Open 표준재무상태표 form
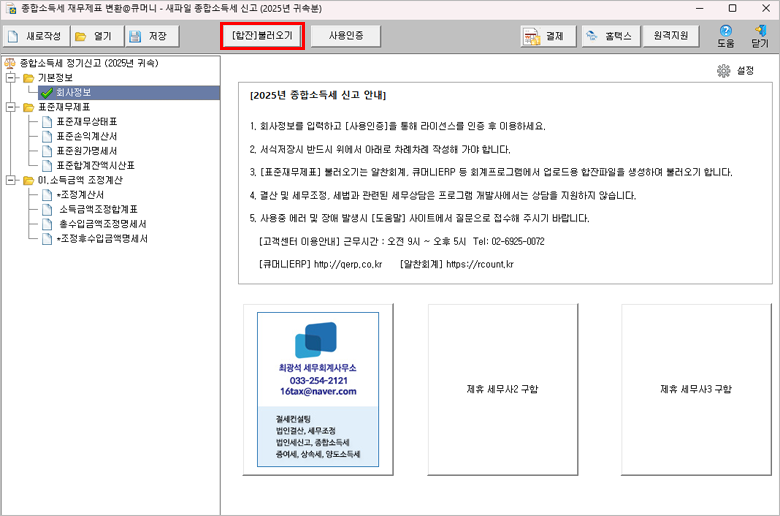 click(87, 122)
